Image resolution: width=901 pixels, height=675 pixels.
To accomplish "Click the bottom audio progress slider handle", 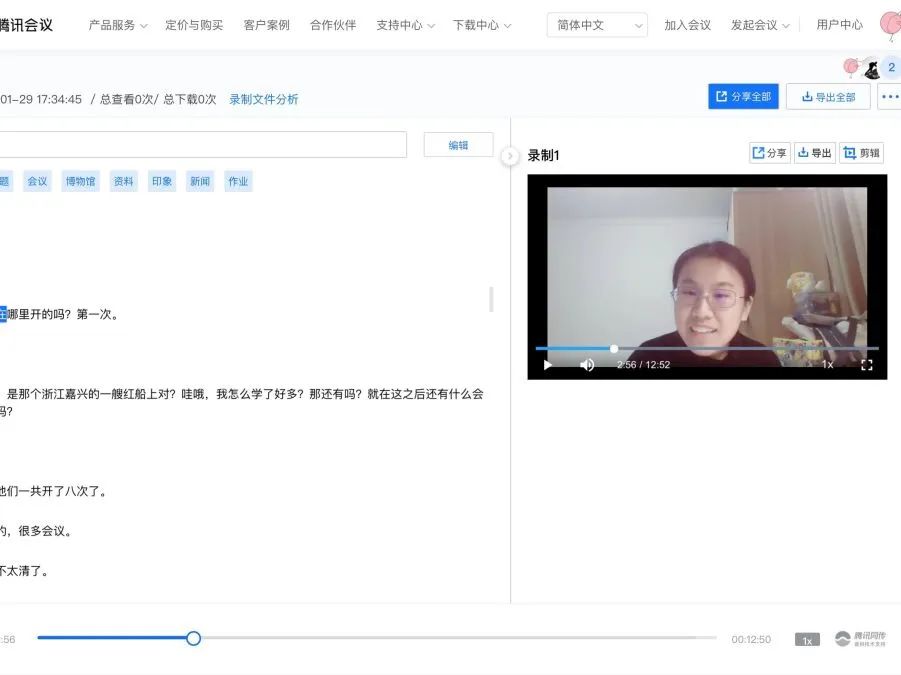I will [193, 638].
